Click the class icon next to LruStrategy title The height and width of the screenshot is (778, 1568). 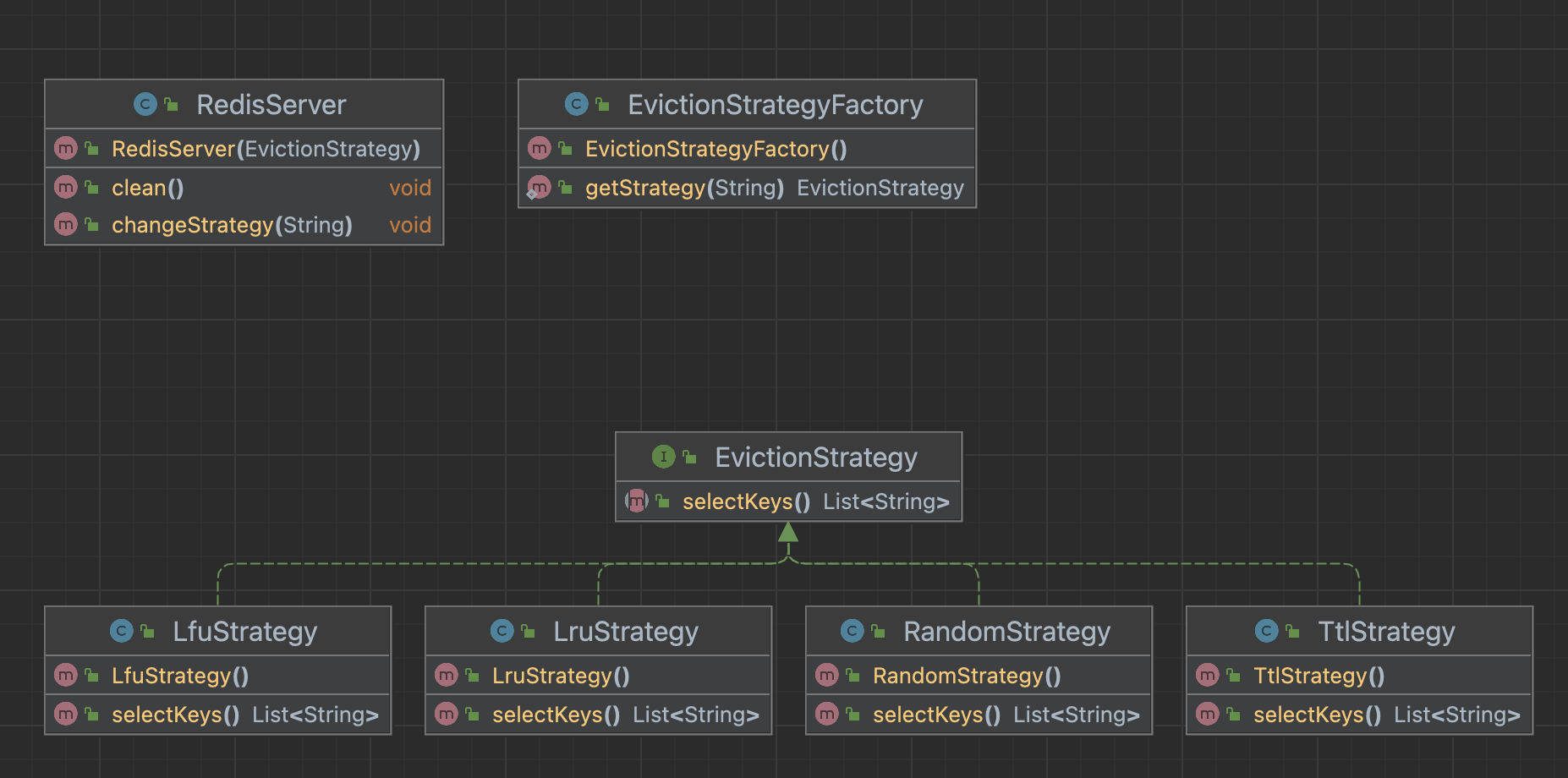(502, 631)
